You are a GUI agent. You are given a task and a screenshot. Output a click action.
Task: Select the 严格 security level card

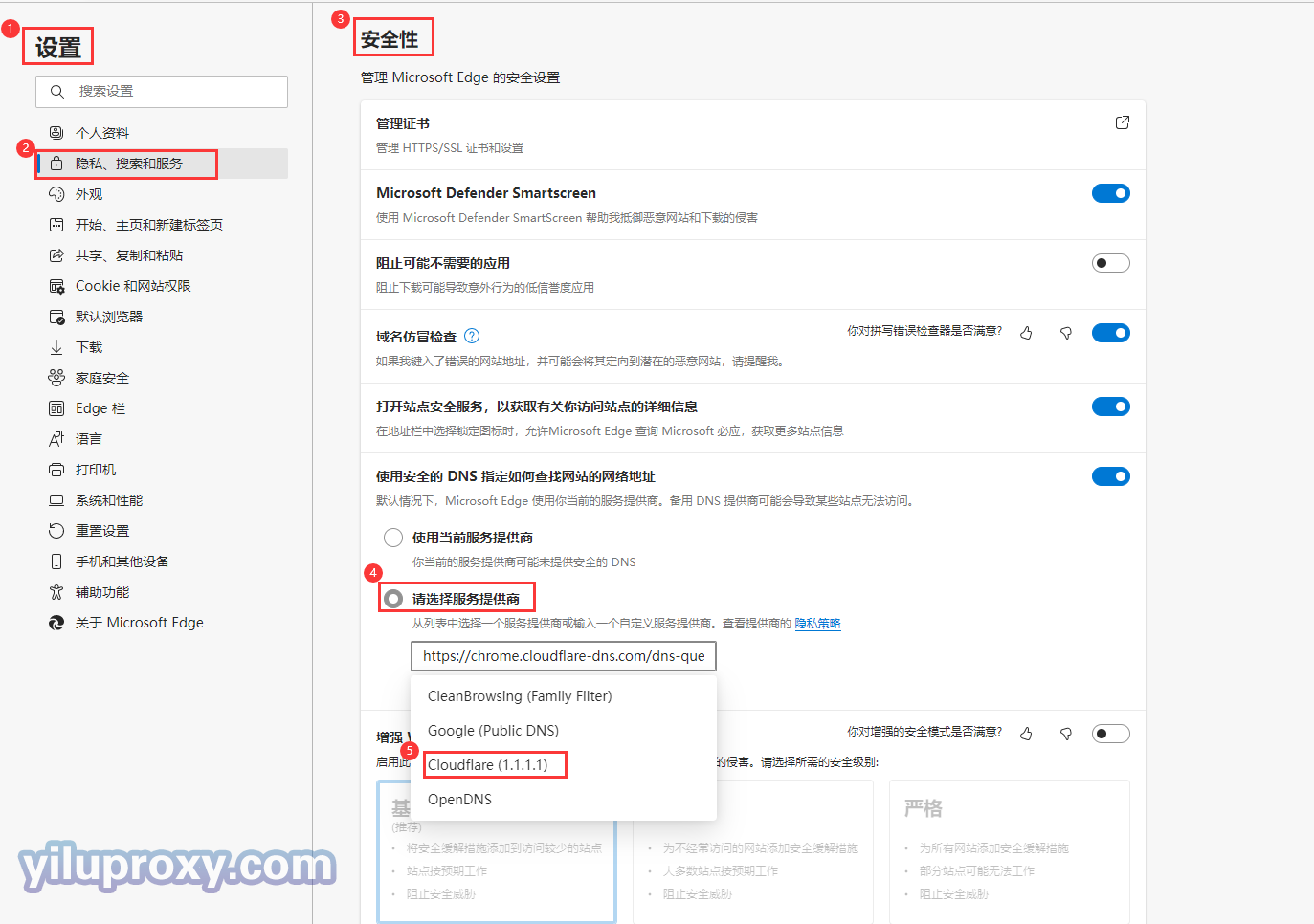pyautogui.click(x=1010, y=851)
